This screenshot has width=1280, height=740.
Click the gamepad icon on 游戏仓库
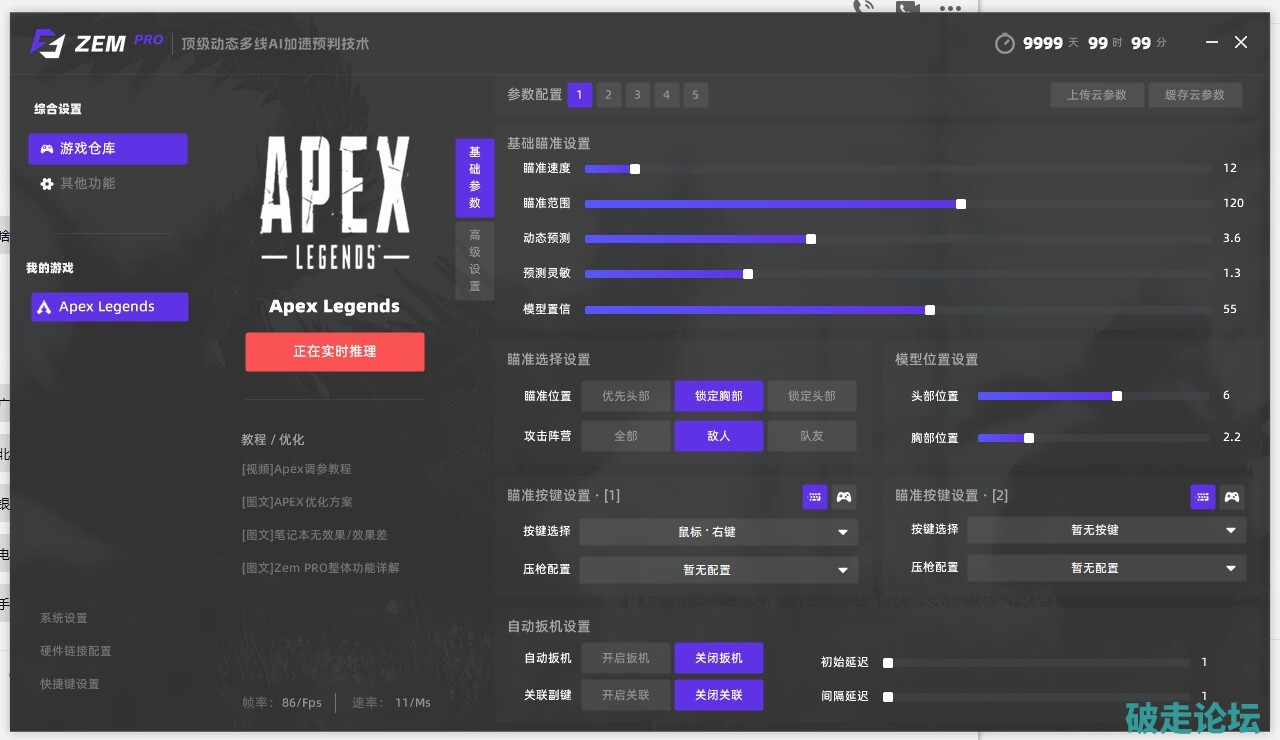point(46,149)
